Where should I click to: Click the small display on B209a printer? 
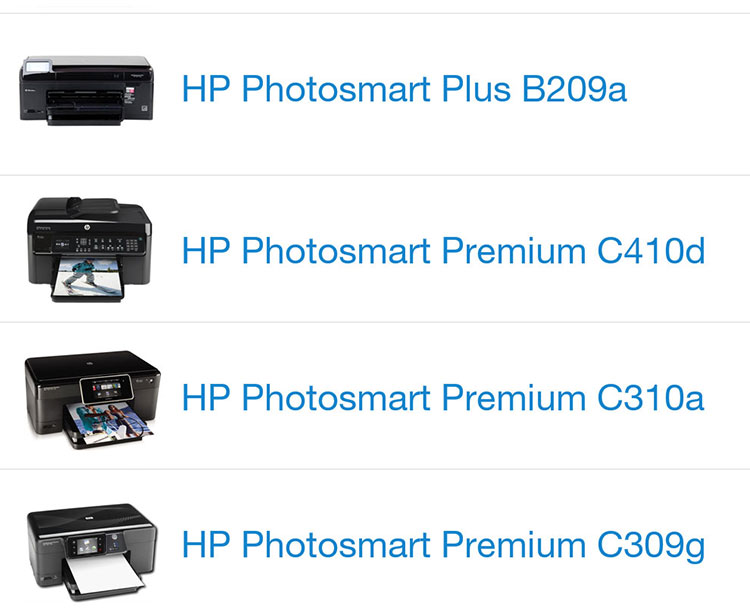tap(37, 66)
